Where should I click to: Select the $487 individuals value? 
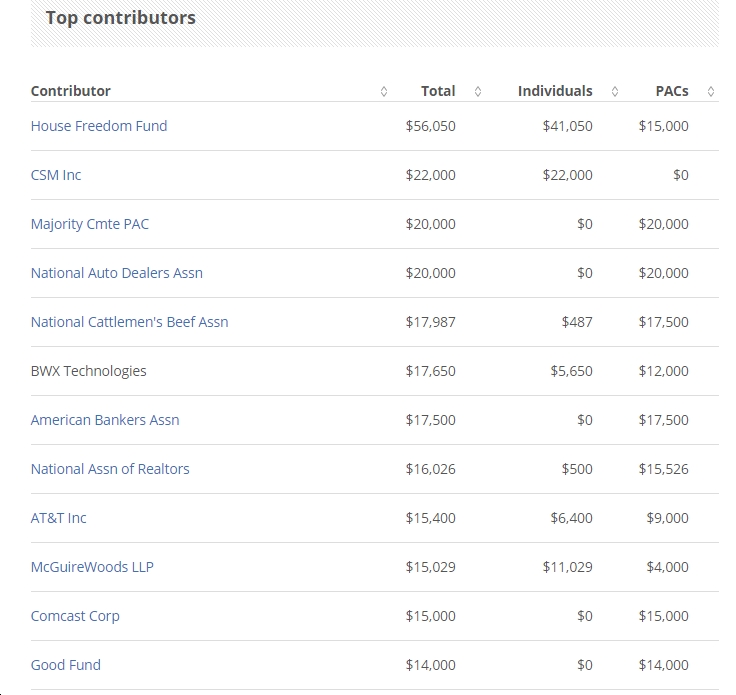577,322
